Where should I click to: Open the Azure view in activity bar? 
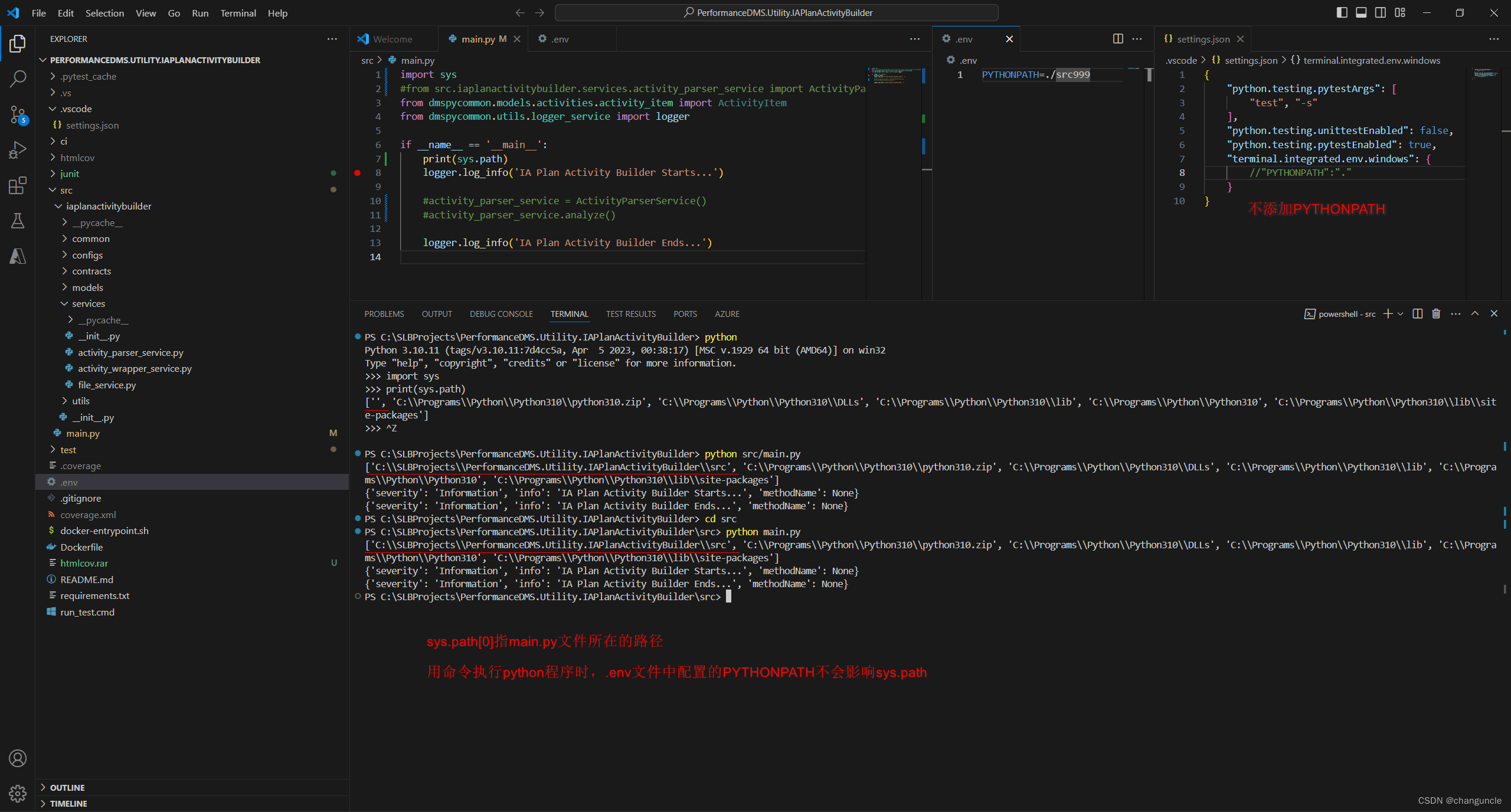click(18, 256)
